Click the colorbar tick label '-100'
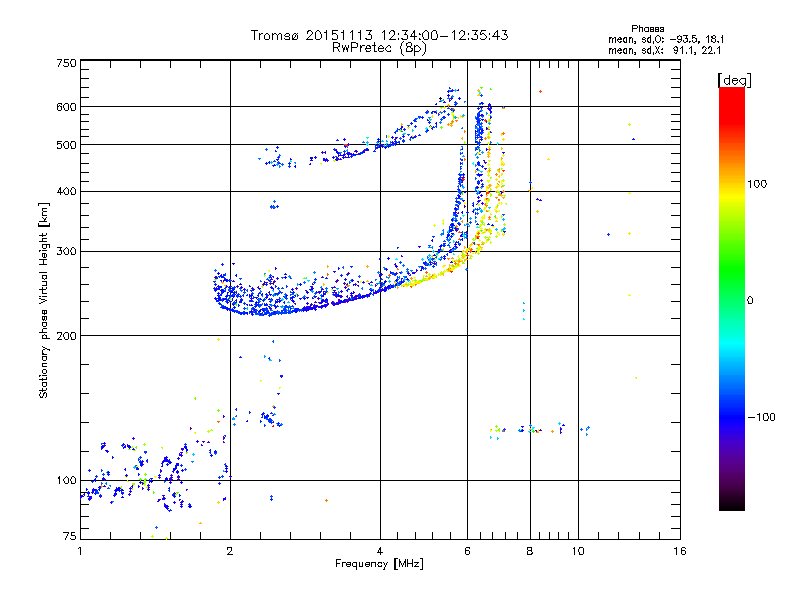 click(x=761, y=417)
